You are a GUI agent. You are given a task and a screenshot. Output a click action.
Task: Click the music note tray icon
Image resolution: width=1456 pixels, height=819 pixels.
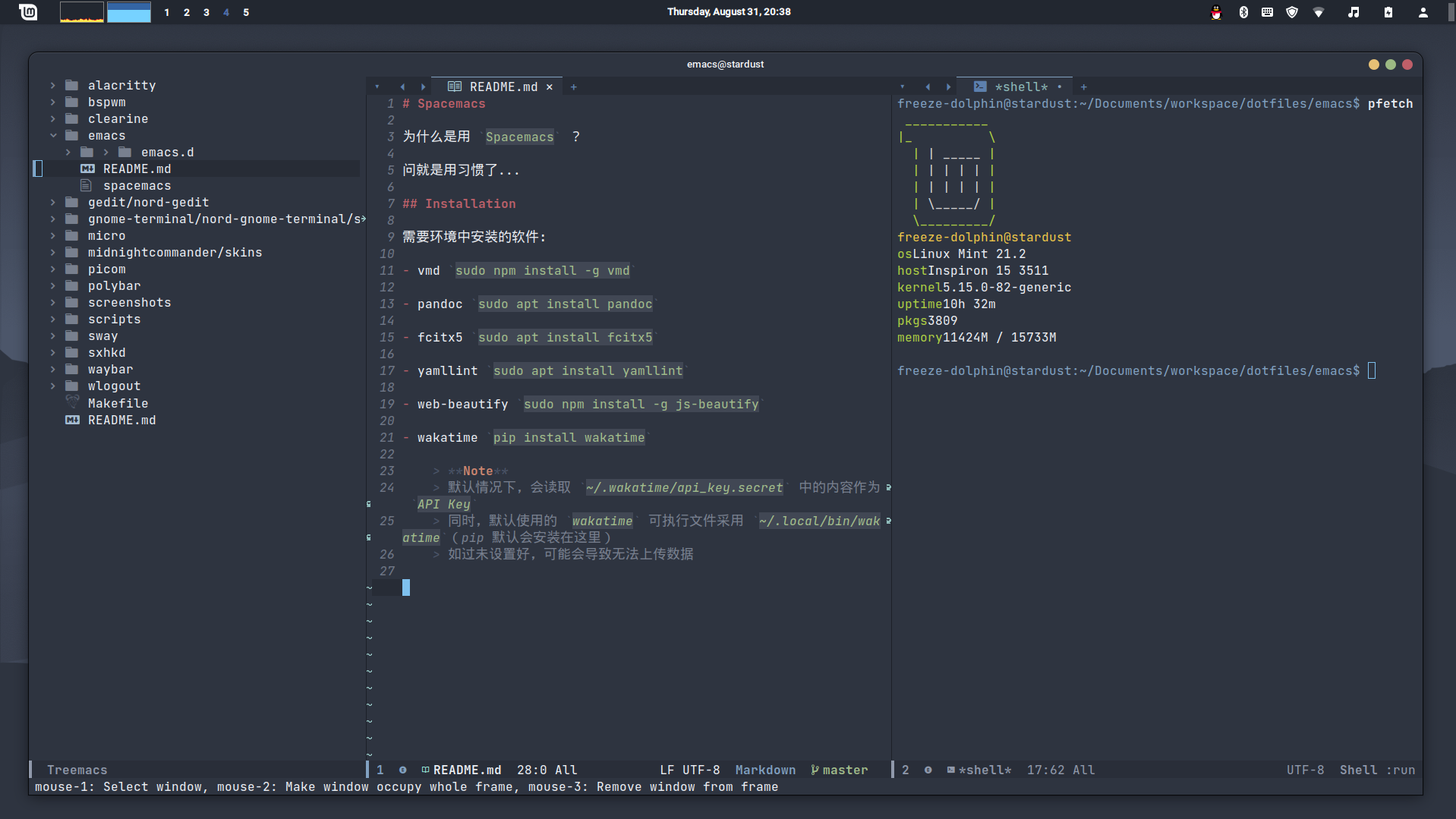pyautogui.click(x=1354, y=12)
